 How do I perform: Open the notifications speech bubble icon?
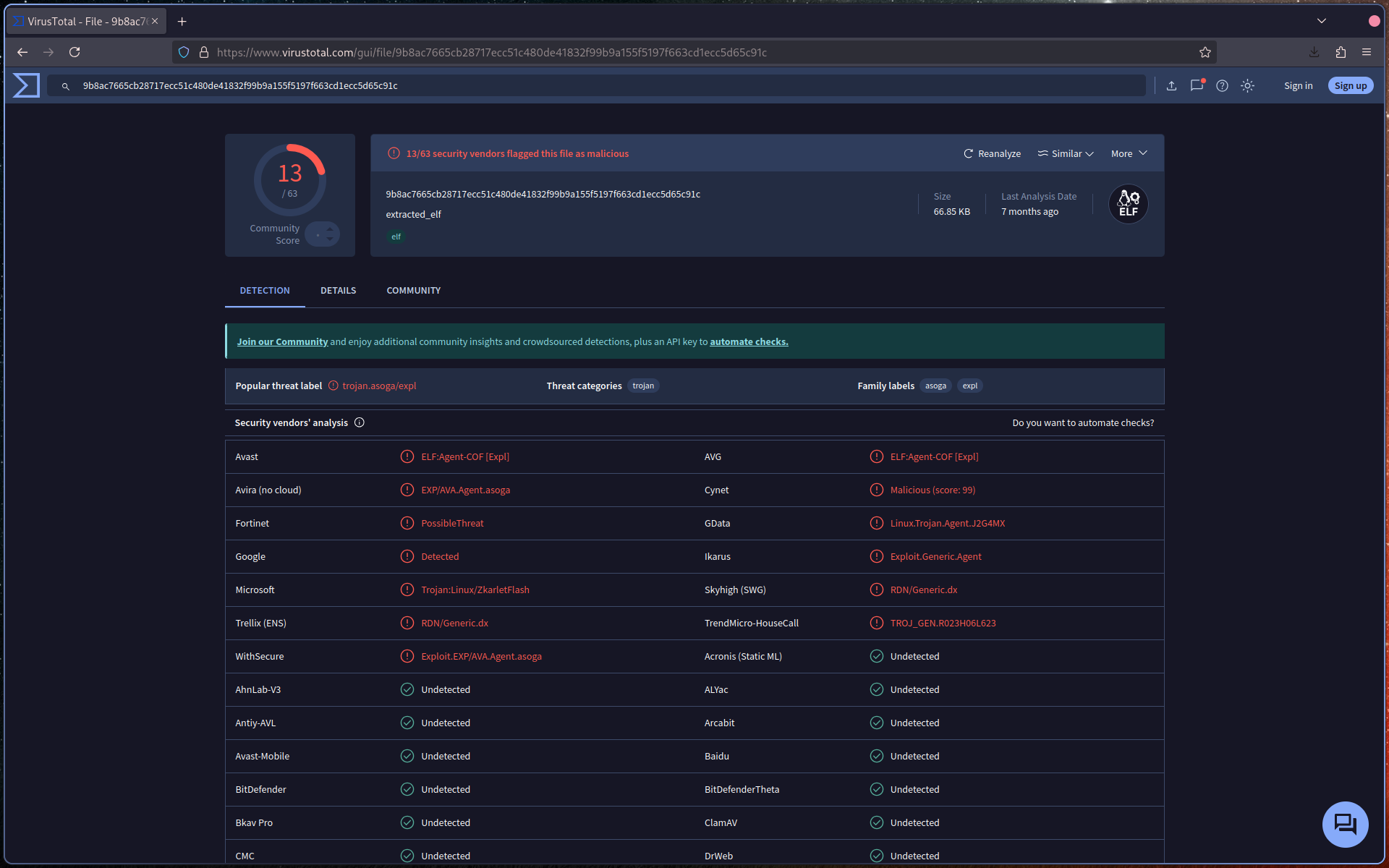[1197, 85]
